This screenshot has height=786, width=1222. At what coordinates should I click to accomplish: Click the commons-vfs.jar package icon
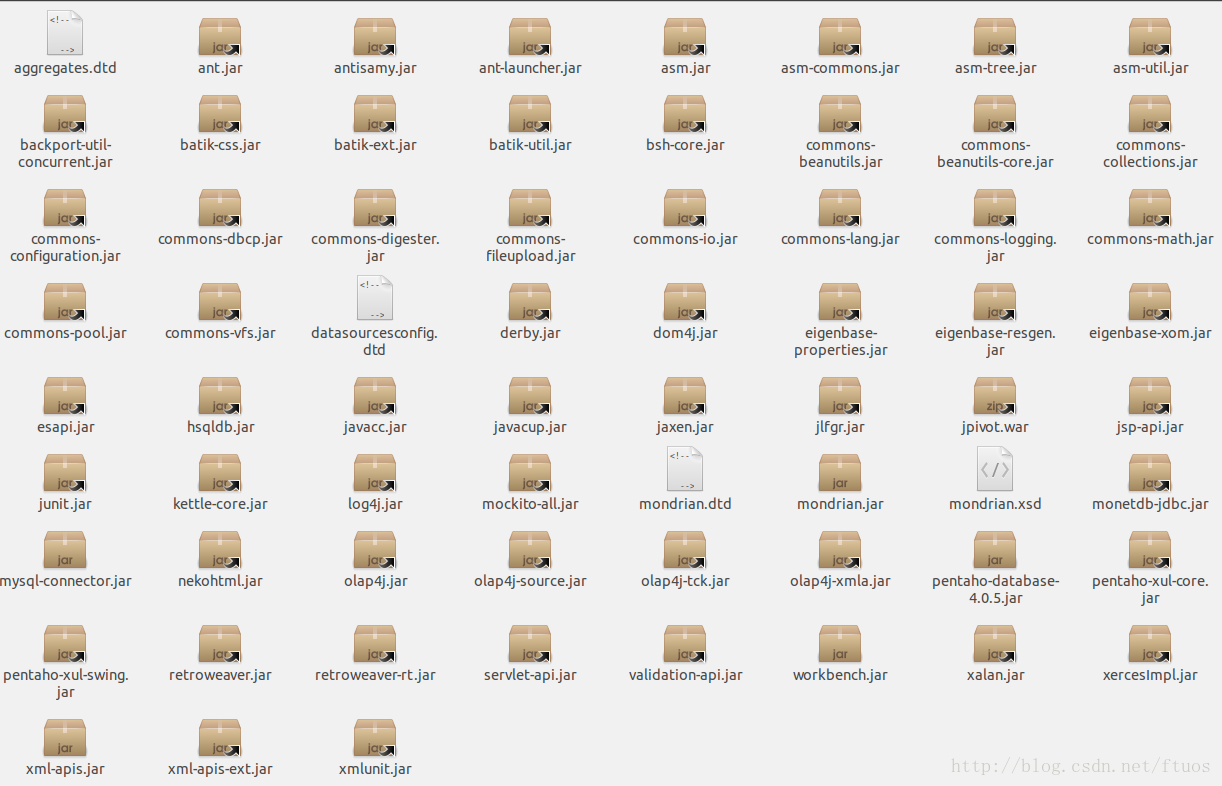(x=220, y=302)
